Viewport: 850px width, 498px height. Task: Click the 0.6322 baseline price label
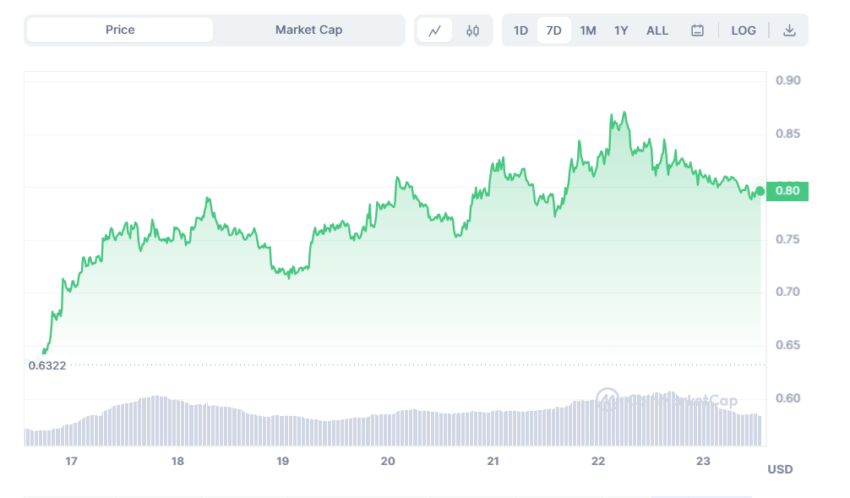tap(47, 366)
